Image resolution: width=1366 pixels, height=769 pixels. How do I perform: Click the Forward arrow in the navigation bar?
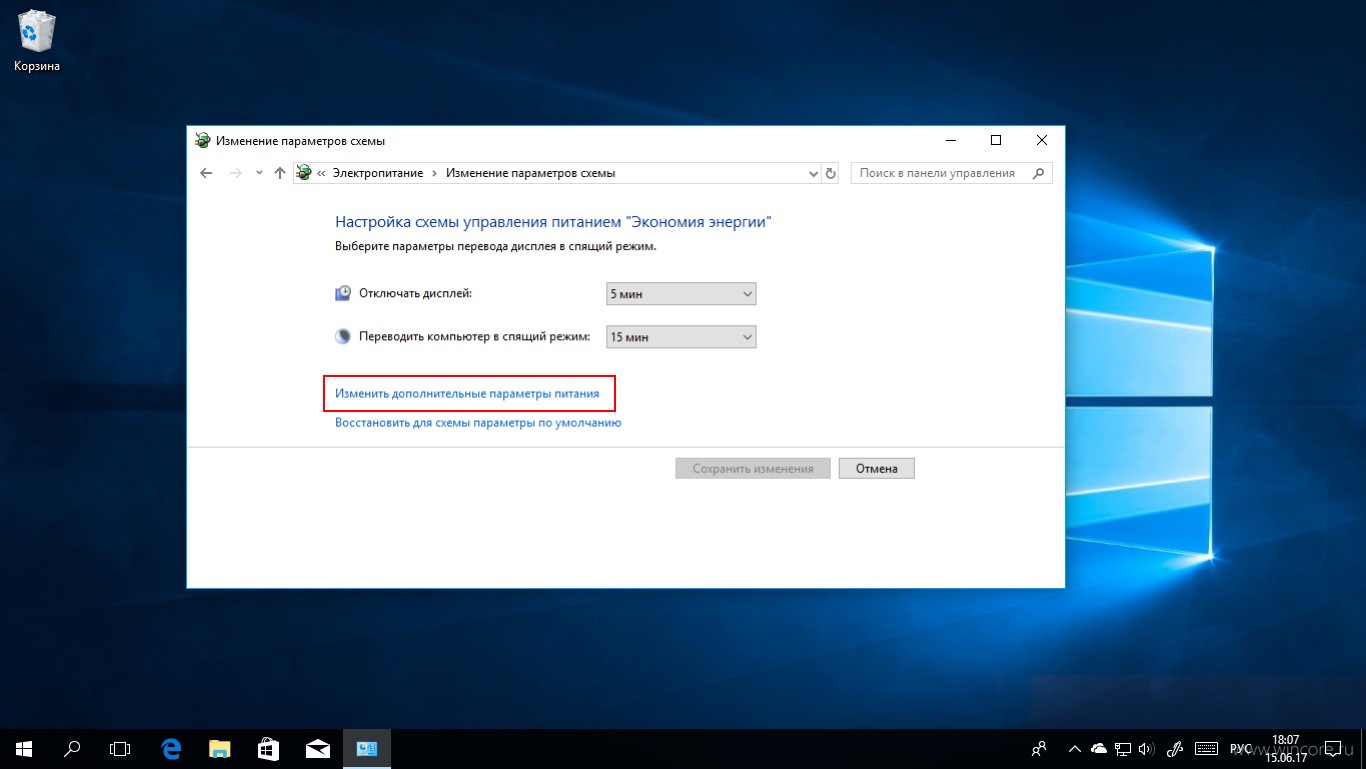(x=236, y=173)
